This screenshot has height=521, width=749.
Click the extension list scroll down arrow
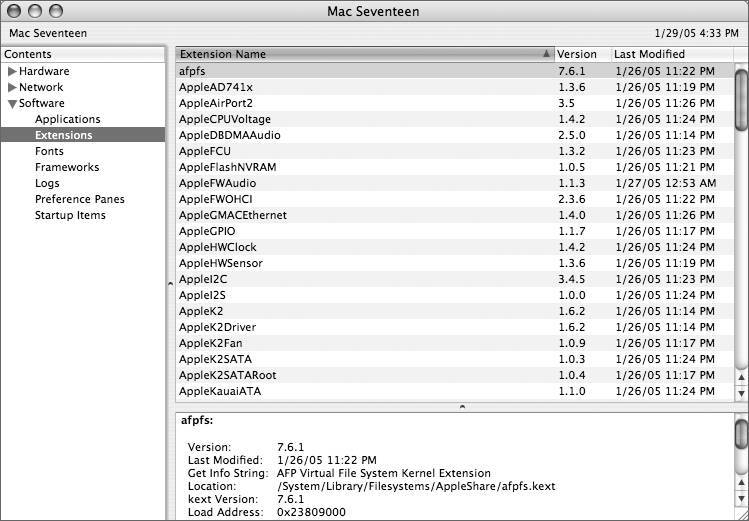tap(741, 393)
